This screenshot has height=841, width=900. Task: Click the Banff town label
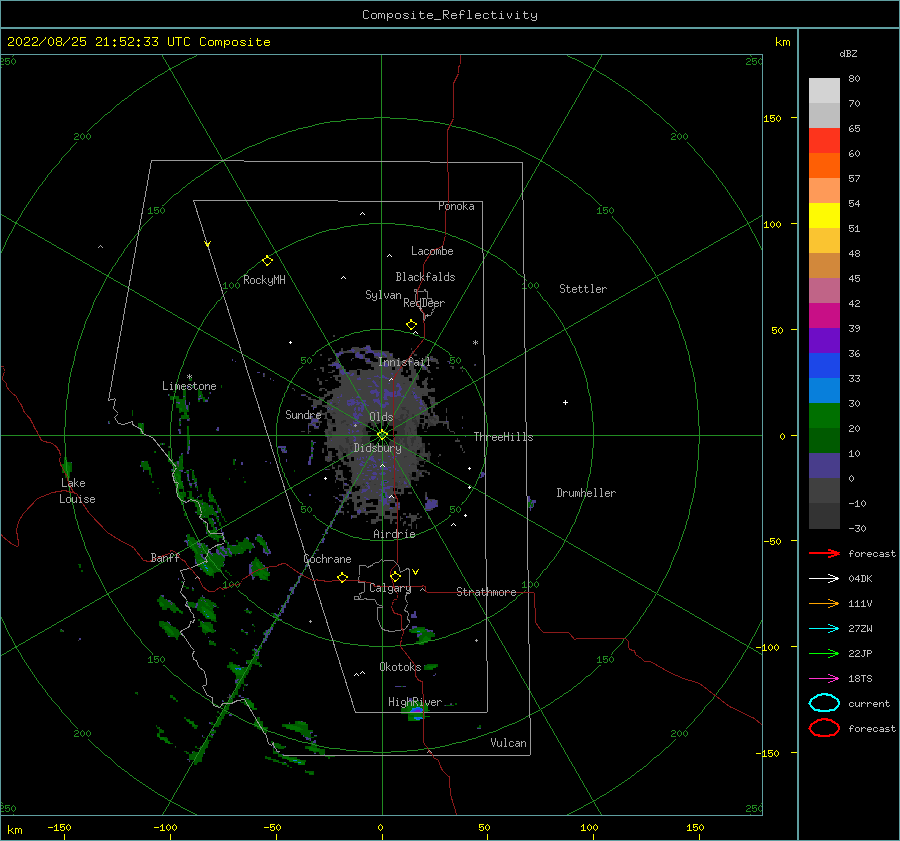point(165,557)
